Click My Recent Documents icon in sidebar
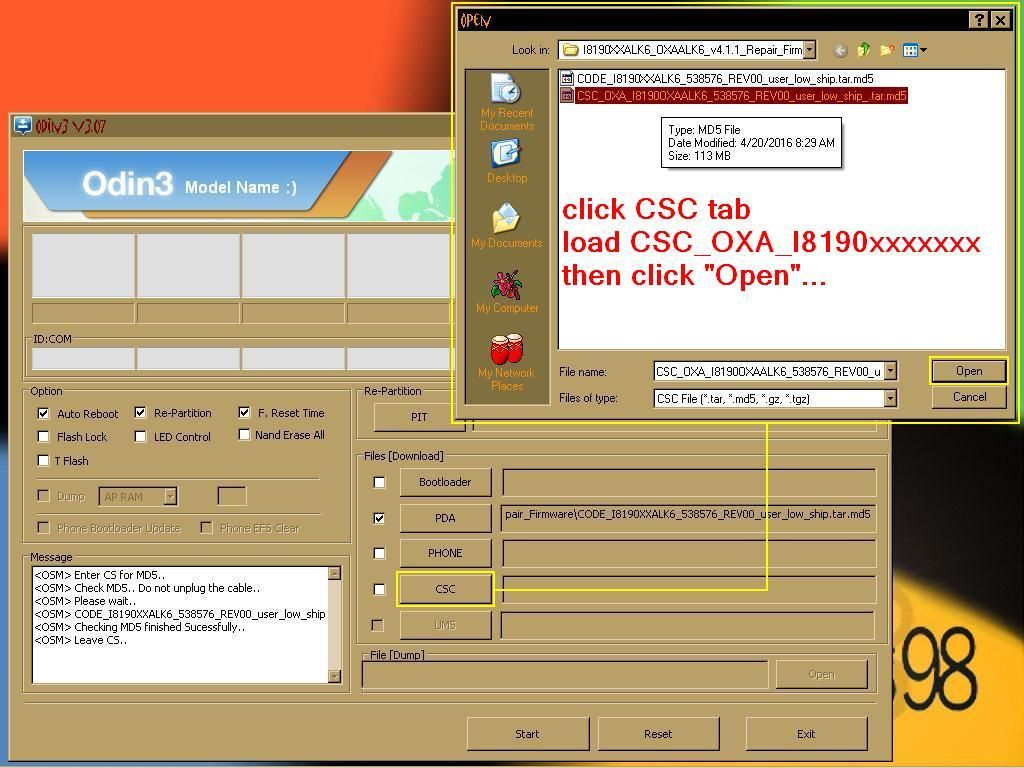 point(506,101)
